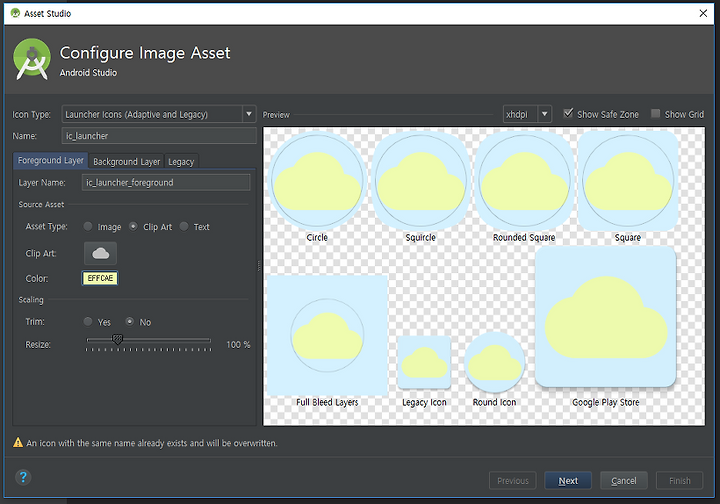Image resolution: width=720 pixels, height=504 pixels.
Task: Click the Previous button
Action: point(512,481)
